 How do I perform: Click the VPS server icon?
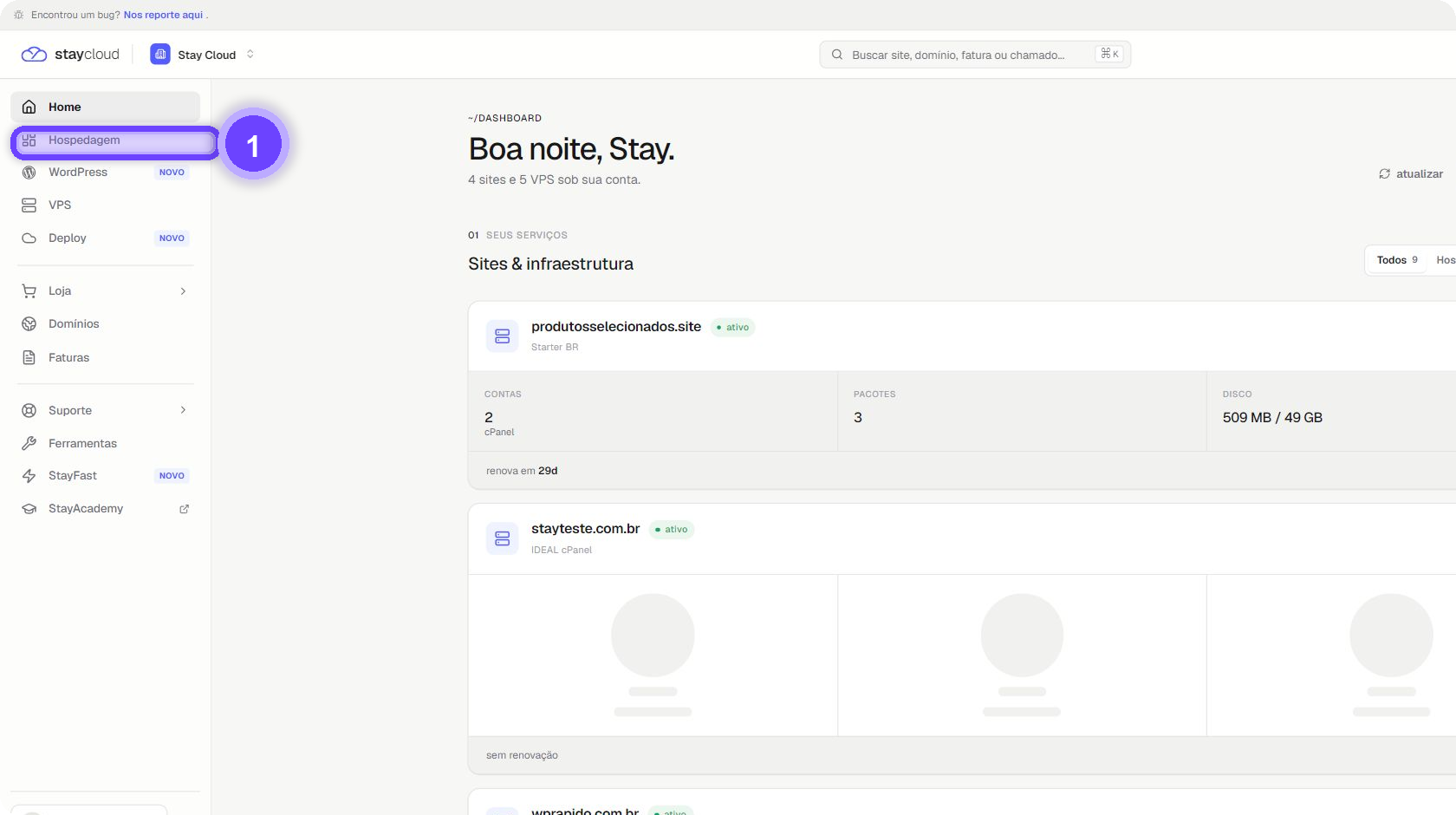(x=29, y=205)
